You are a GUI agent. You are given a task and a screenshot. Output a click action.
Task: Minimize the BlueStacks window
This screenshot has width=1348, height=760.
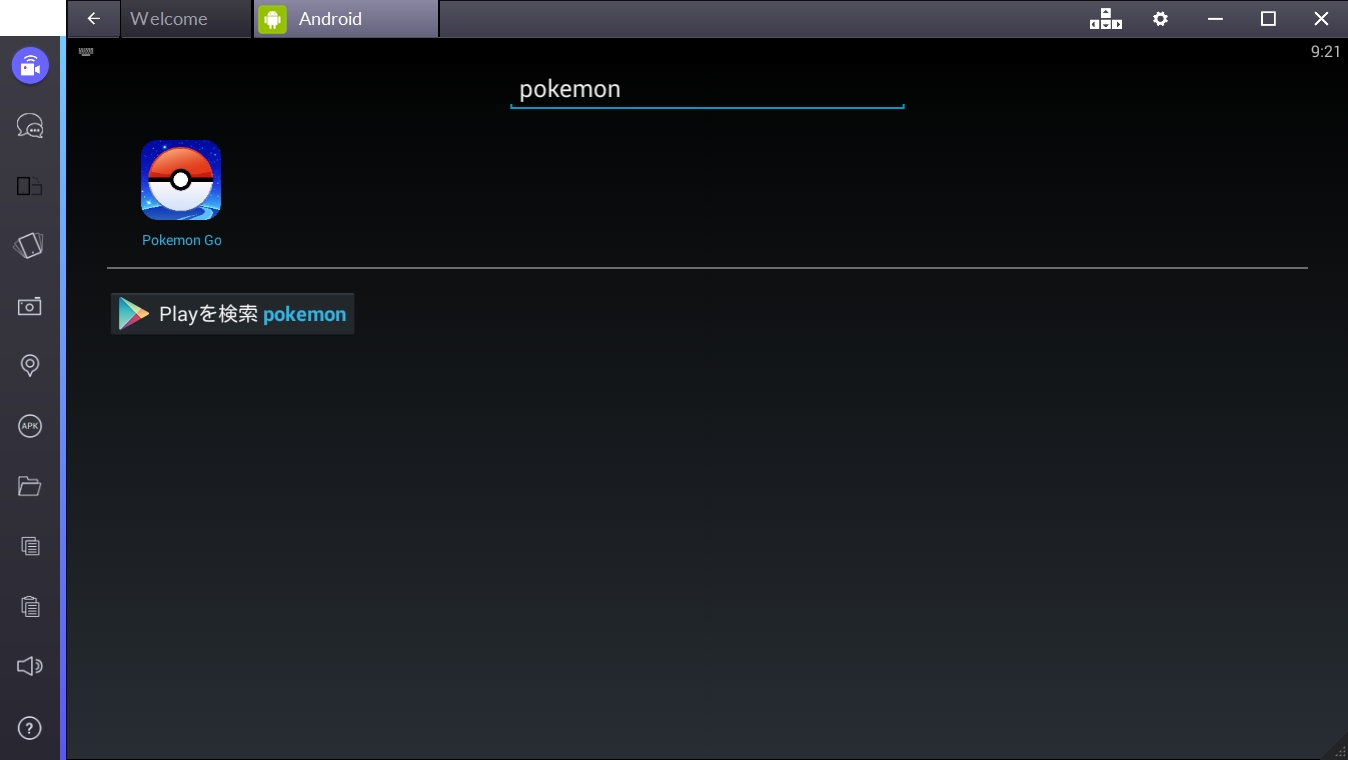point(1215,19)
